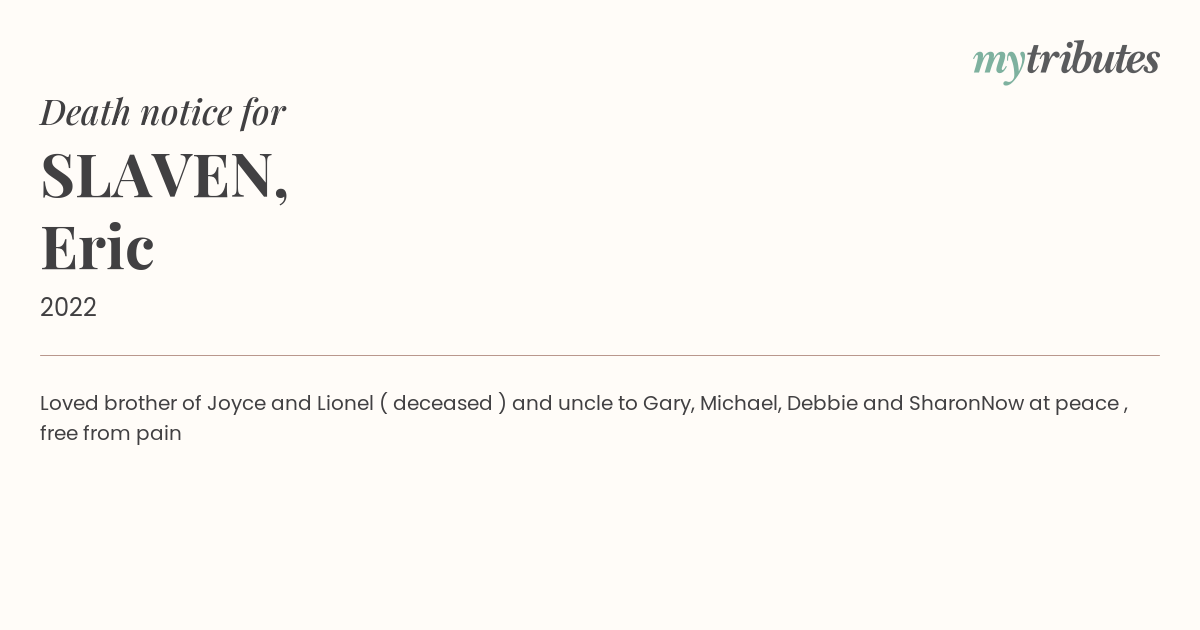Click the name "Michael" in the notice

click(739, 403)
